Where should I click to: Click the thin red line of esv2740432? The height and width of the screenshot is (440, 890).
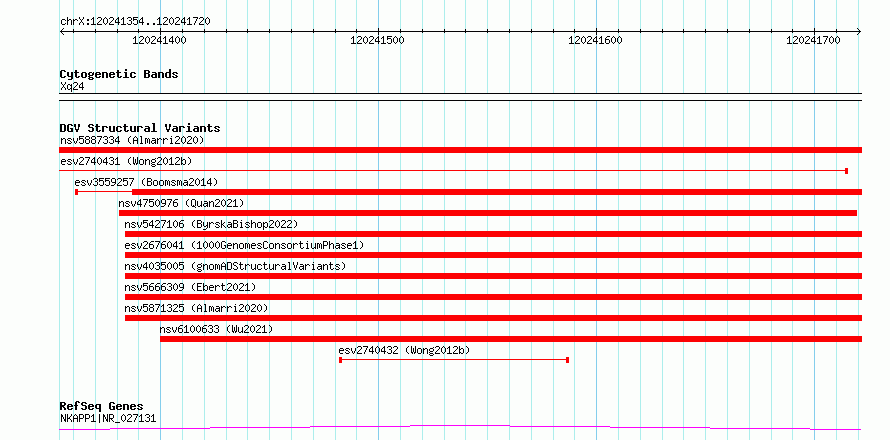(454, 360)
